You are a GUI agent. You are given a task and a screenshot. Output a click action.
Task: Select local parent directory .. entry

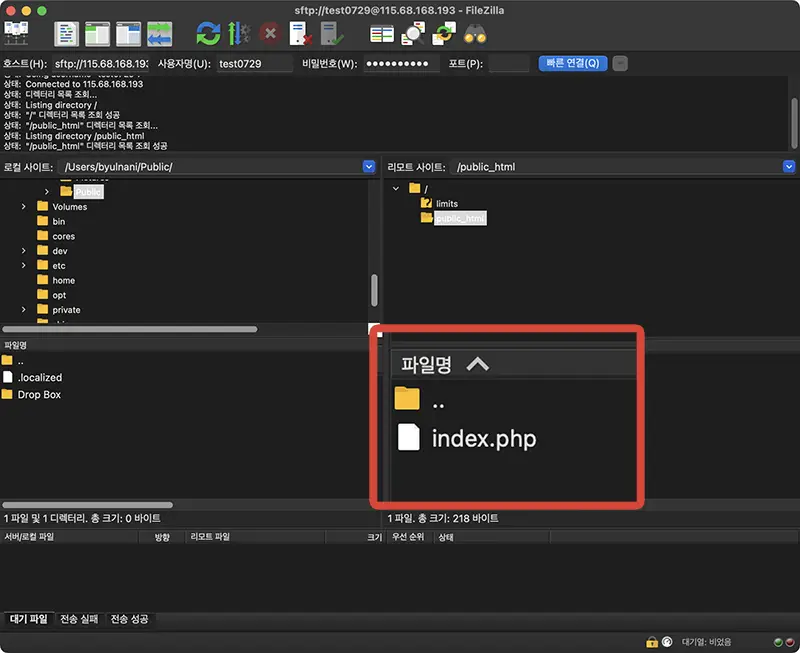pyautogui.click(x=20, y=361)
